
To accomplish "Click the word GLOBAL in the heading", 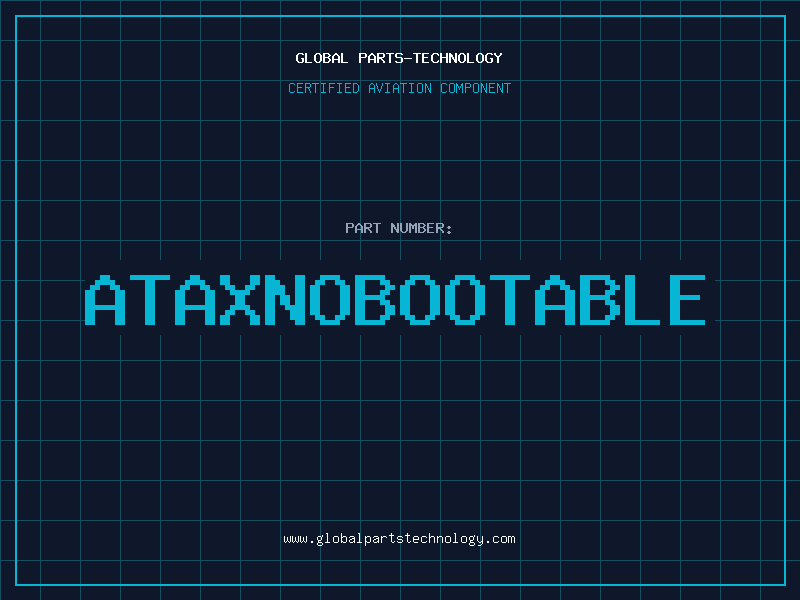I will 322,58.
